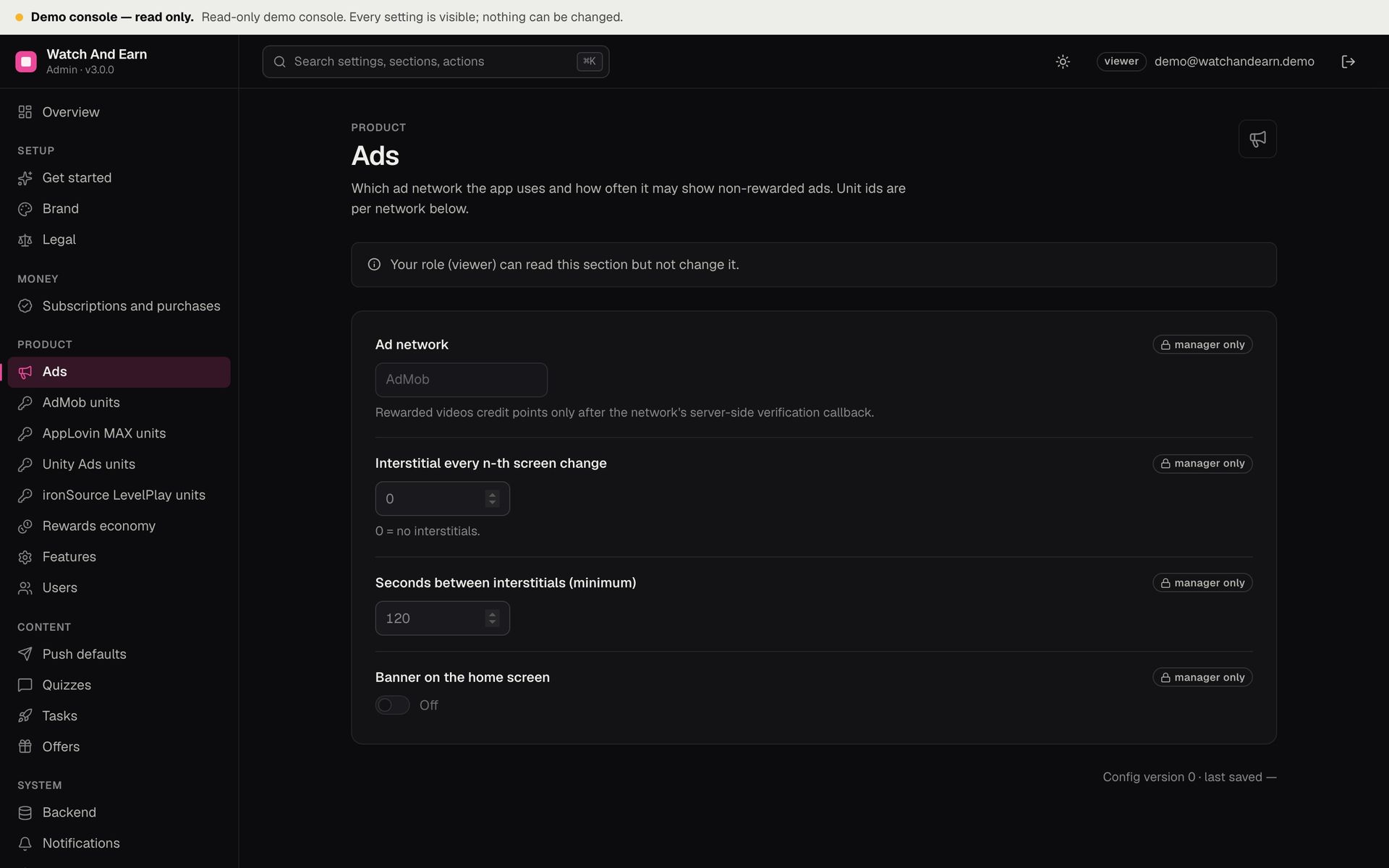Click the stepper arrows on Interstitial n-th field

(x=492, y=498)
